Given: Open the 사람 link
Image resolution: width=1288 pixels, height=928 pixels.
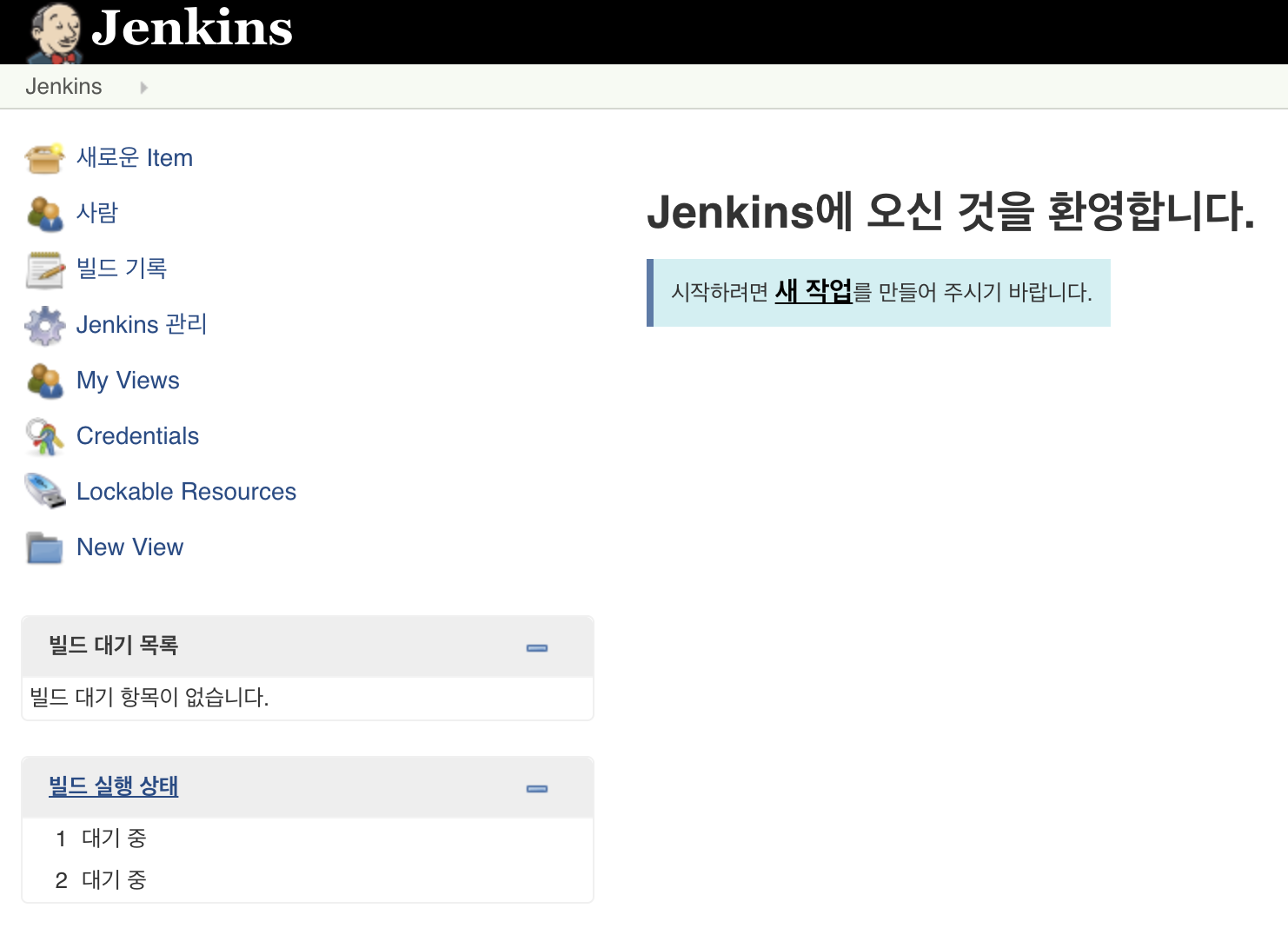Looking at the screenshot, I should point(97,213).
